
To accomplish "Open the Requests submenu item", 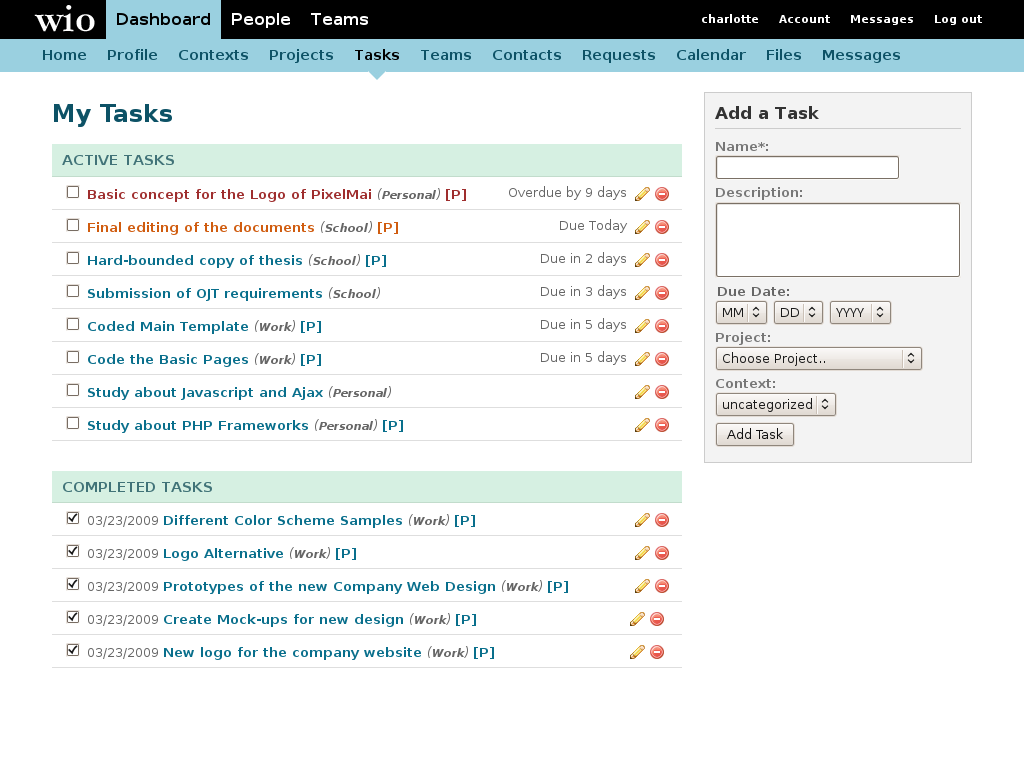I will click(618, 55).
